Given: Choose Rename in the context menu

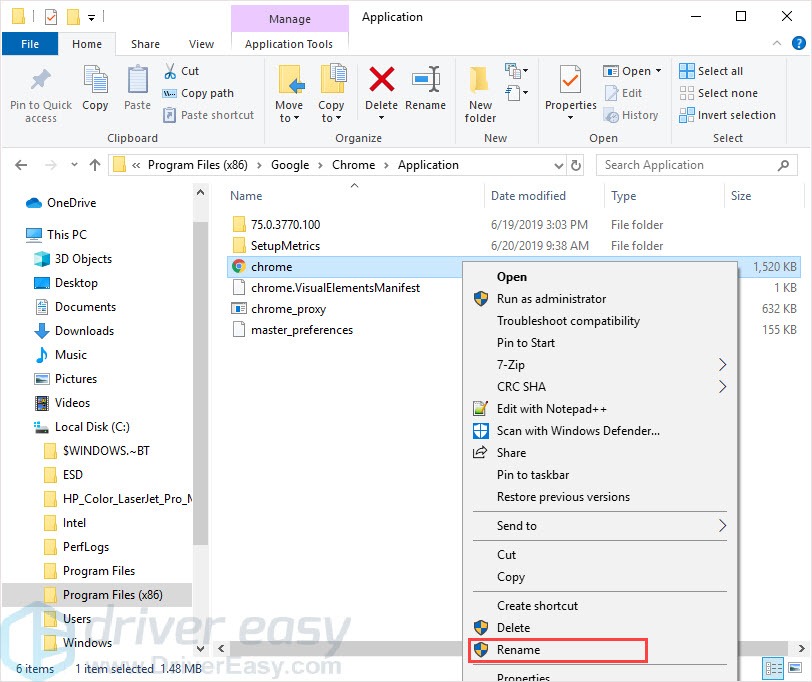Looking at the screenshot, I should click(x=600, y=650).
